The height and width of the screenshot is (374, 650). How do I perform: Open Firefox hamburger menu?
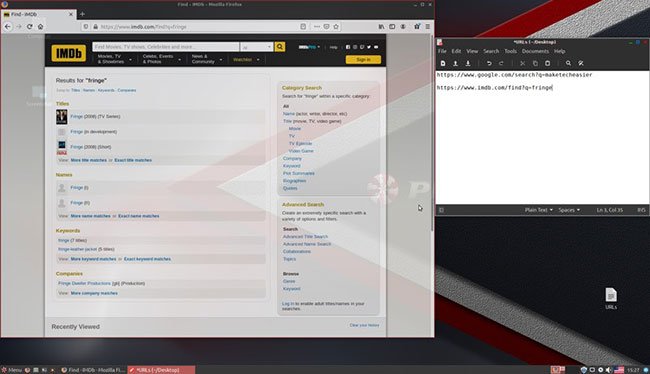tap(427, 27)
